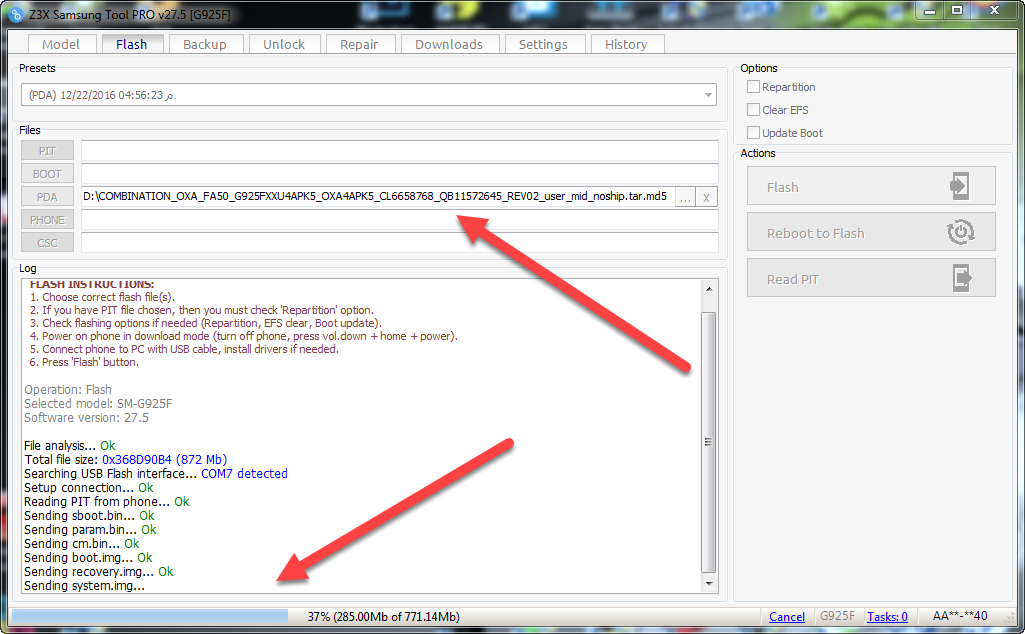Click the 'Selected model: SM-G925F' log line

[x=98, y=403]
